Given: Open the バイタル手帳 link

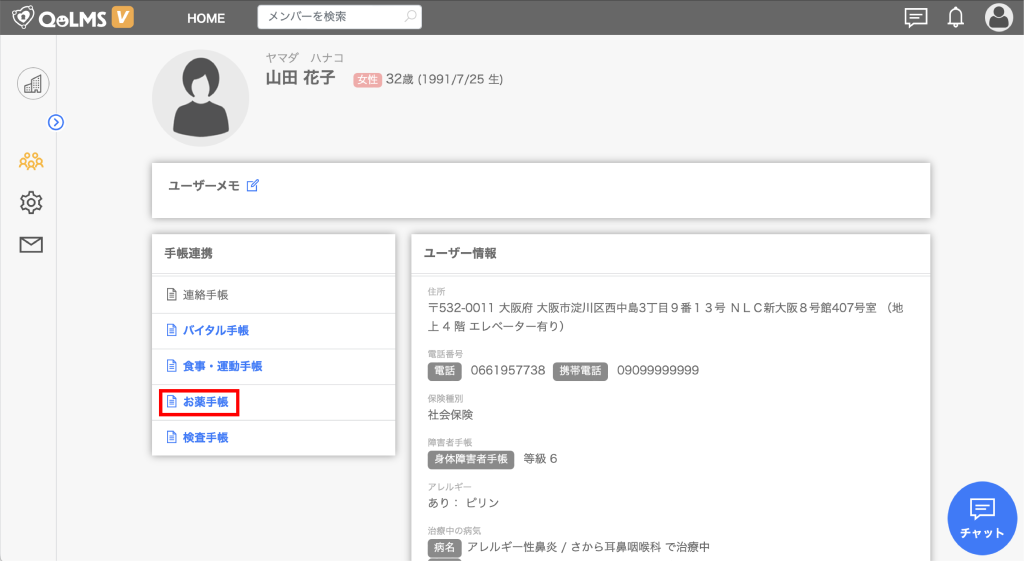Looking at the screenshot, I should click(215, 331).
